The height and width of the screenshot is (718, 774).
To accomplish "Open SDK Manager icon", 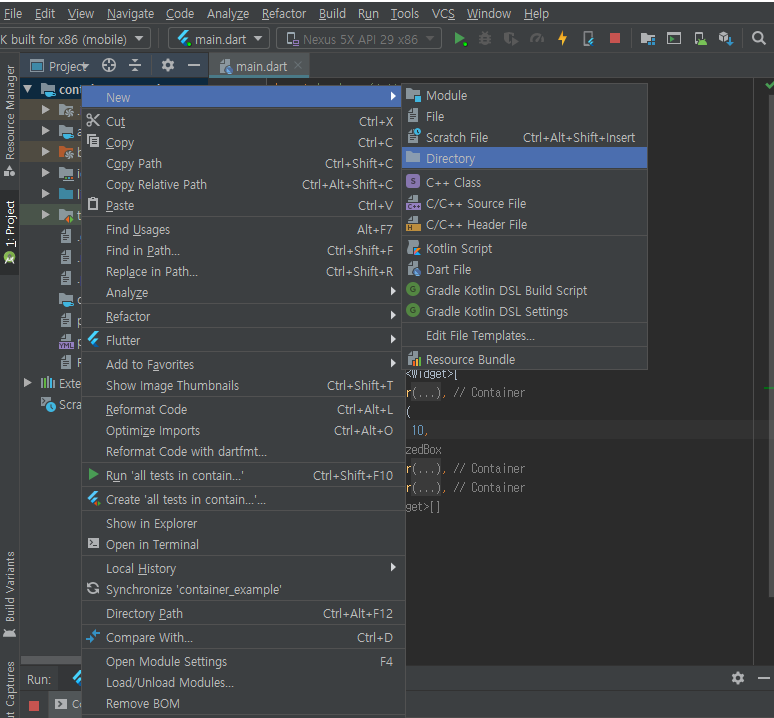I will coord(726,38).
